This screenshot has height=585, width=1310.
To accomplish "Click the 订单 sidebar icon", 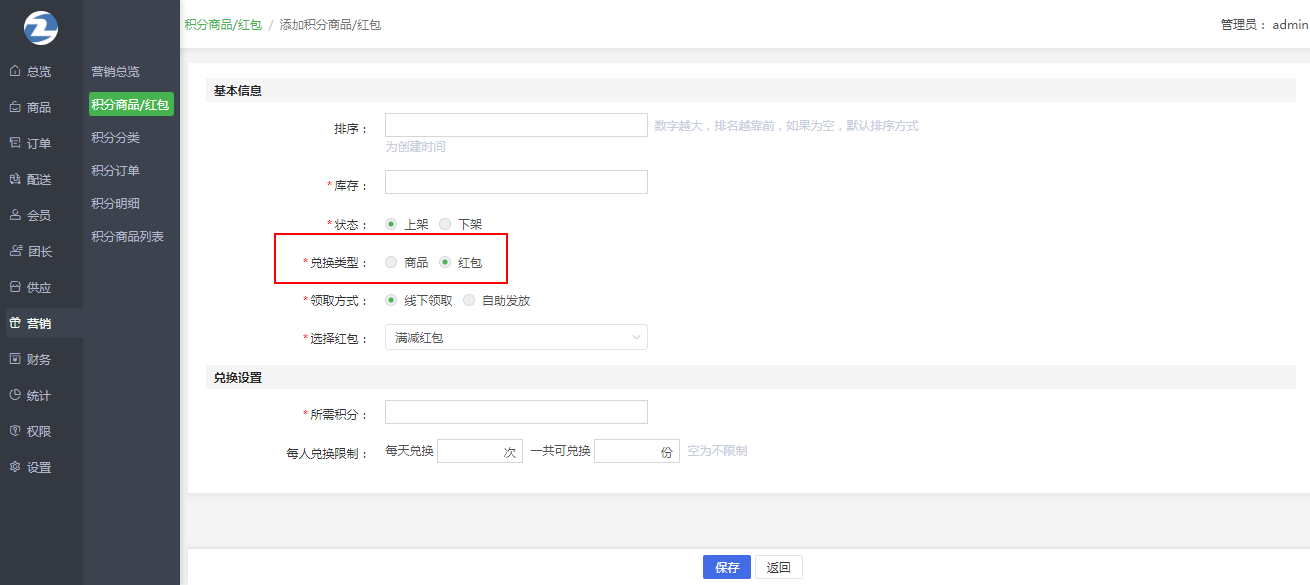I will pyautogui.click(x=14, y=143).
